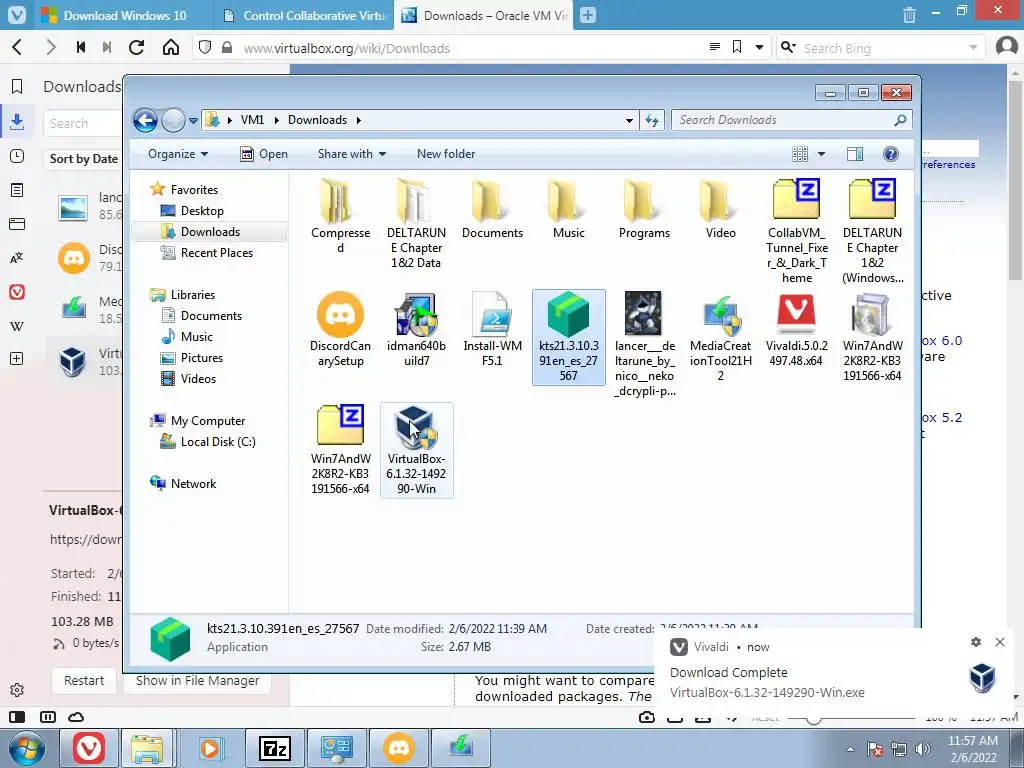The height and width of the screenshot is (768, 1024).
Task: Go to Vivaldi home page
Action: [170, 48]
